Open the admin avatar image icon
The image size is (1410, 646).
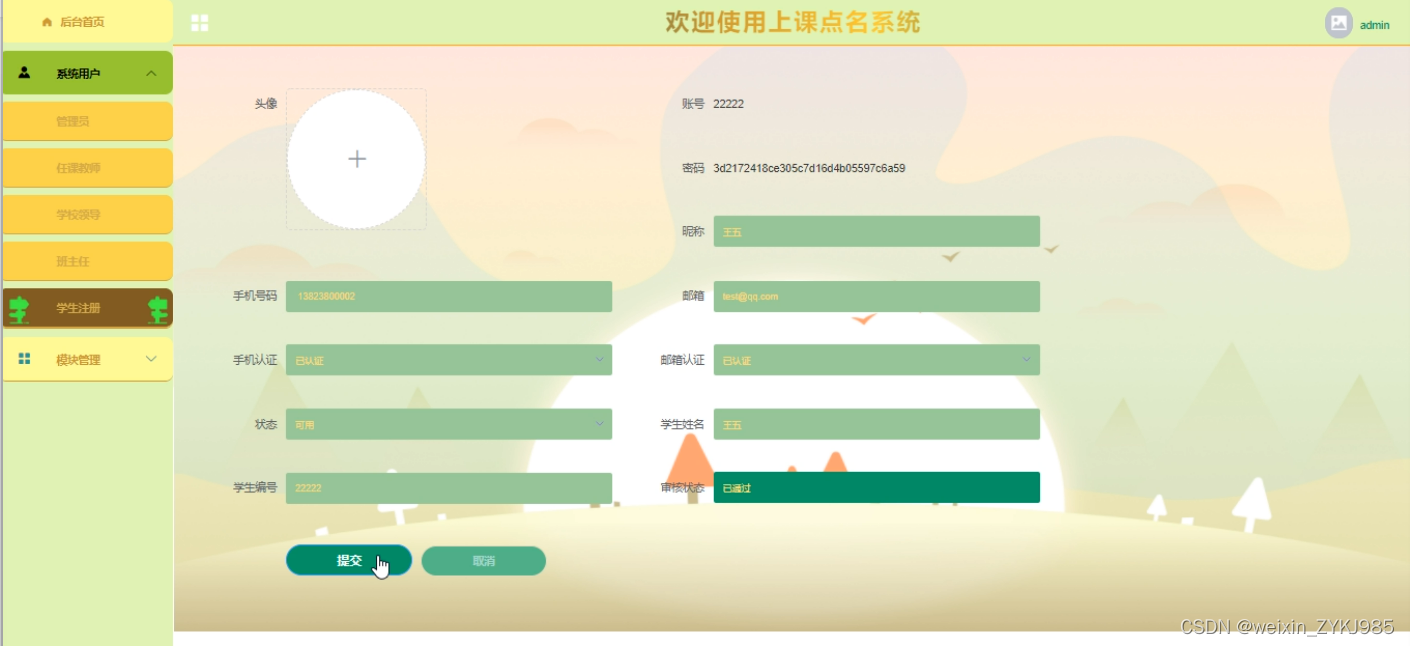click(x=1339, y=23)
